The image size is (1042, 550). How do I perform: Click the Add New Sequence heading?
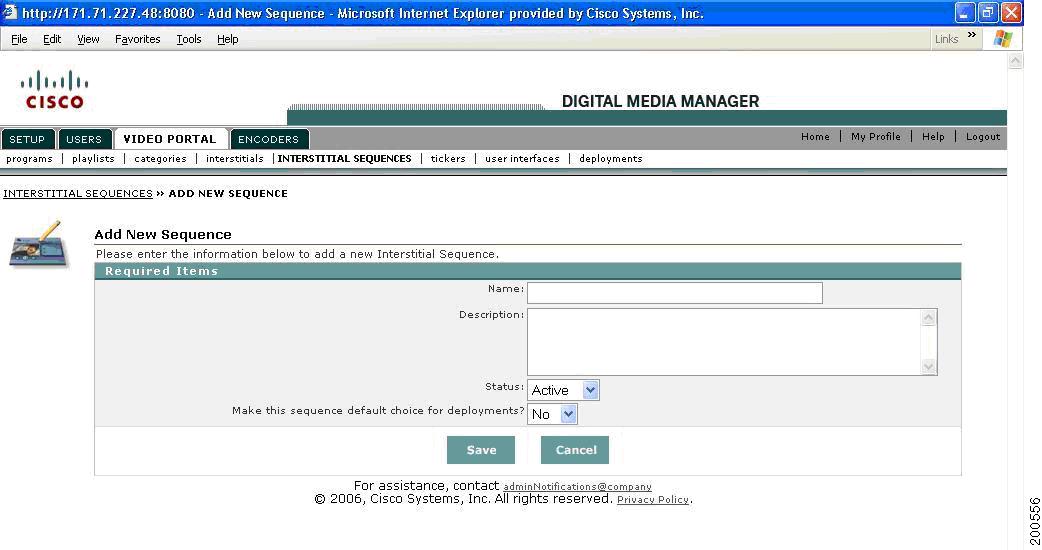point(163,234)
